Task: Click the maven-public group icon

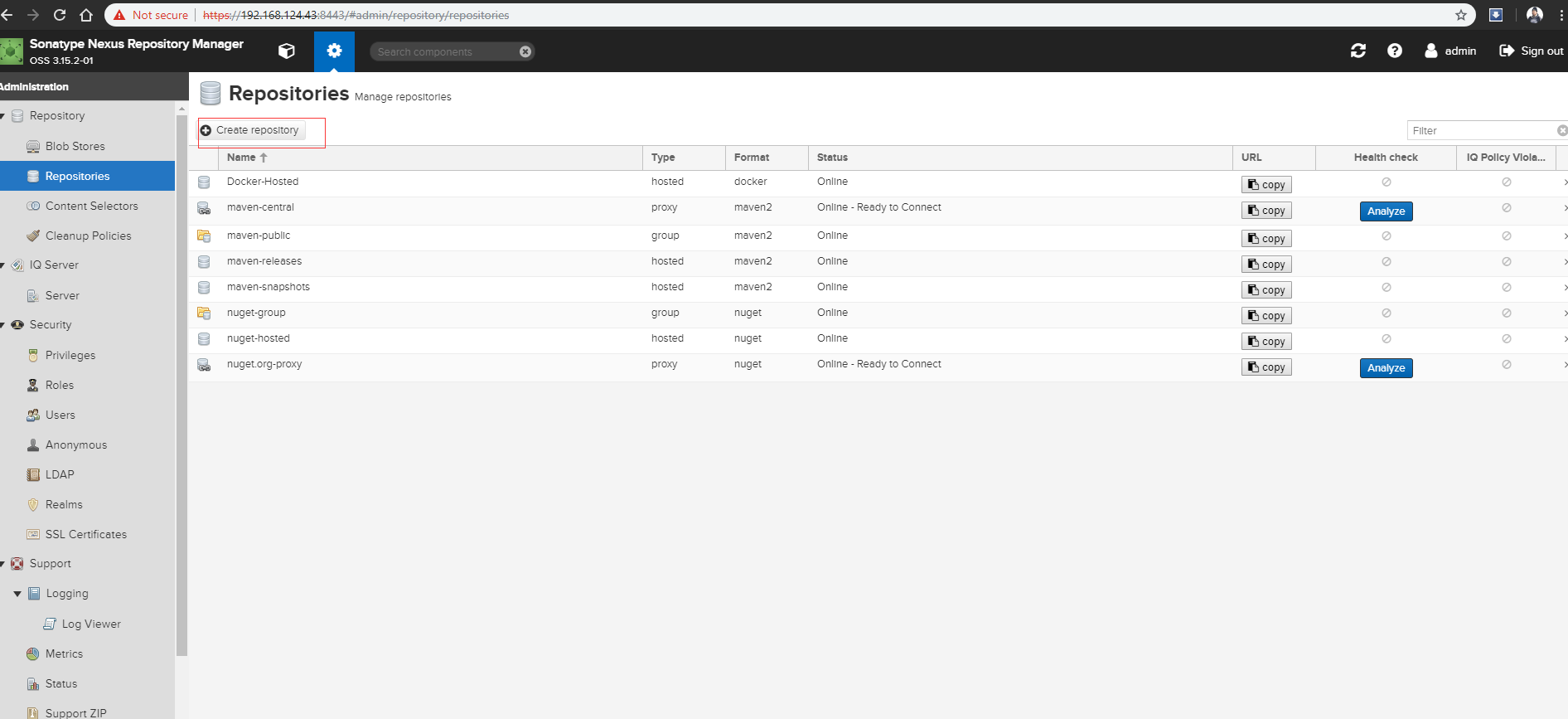Action: (x=204, y=236)
